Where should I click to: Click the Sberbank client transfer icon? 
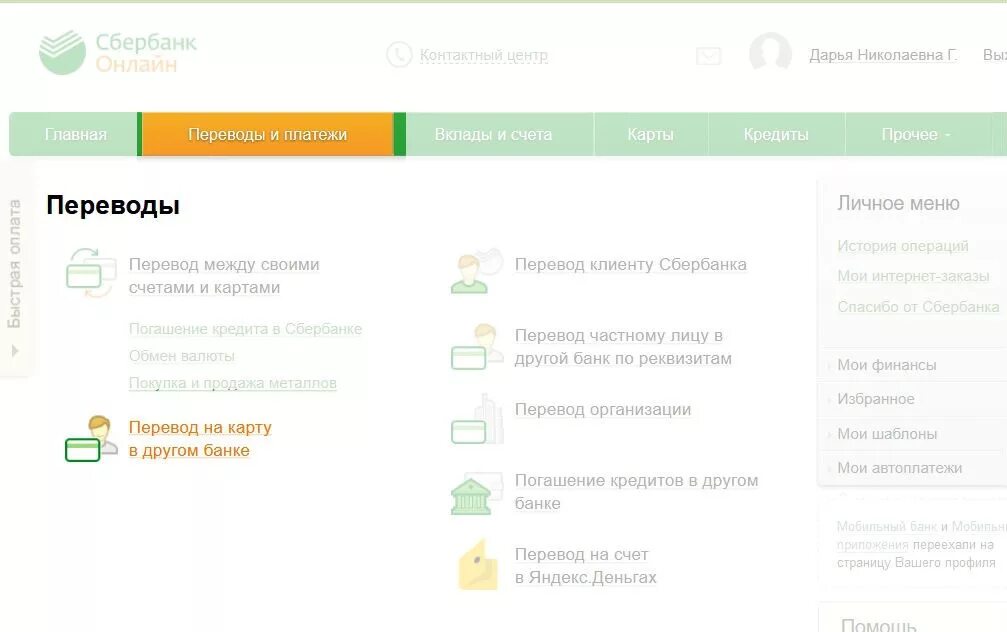(476, 271)
